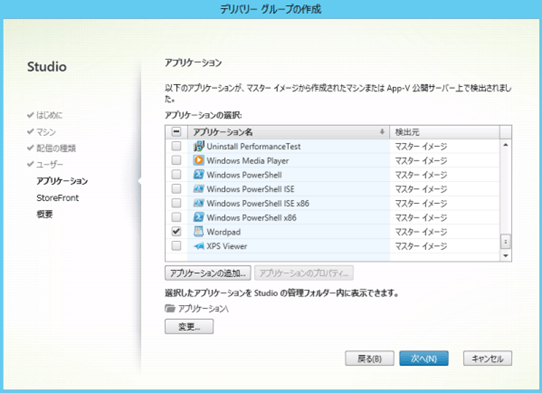Click the Studio heading text
This screenshot has height=393, width=542.
[x=47, y=67]
